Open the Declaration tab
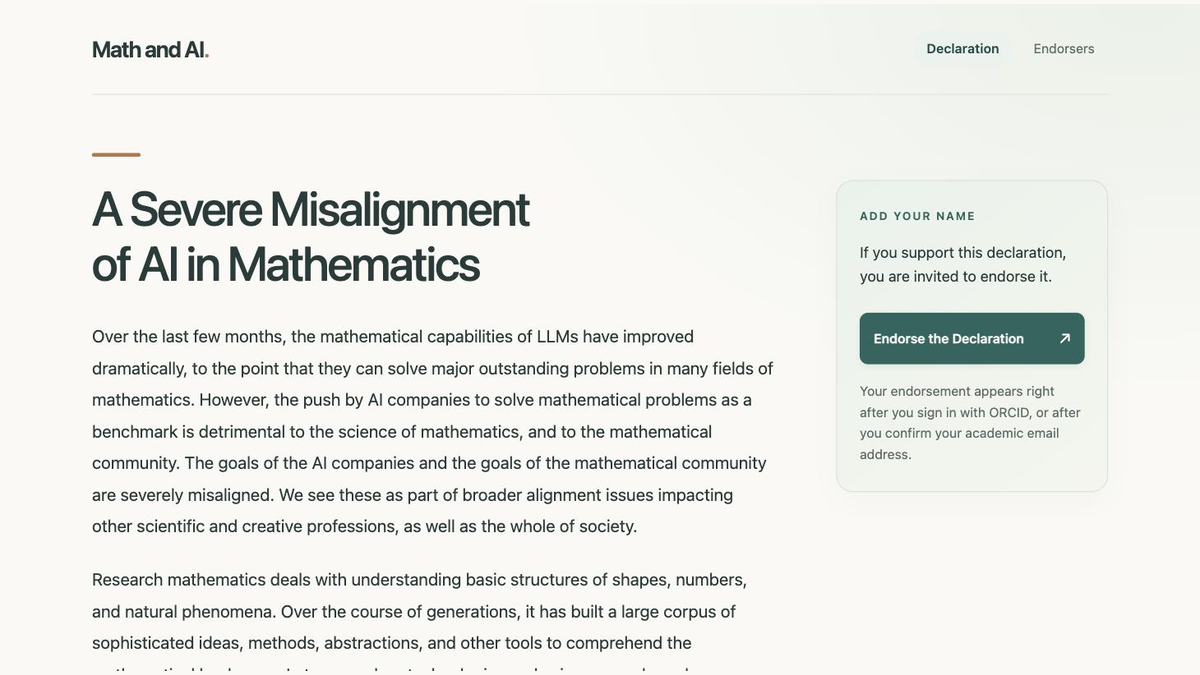 pos(962,49)
